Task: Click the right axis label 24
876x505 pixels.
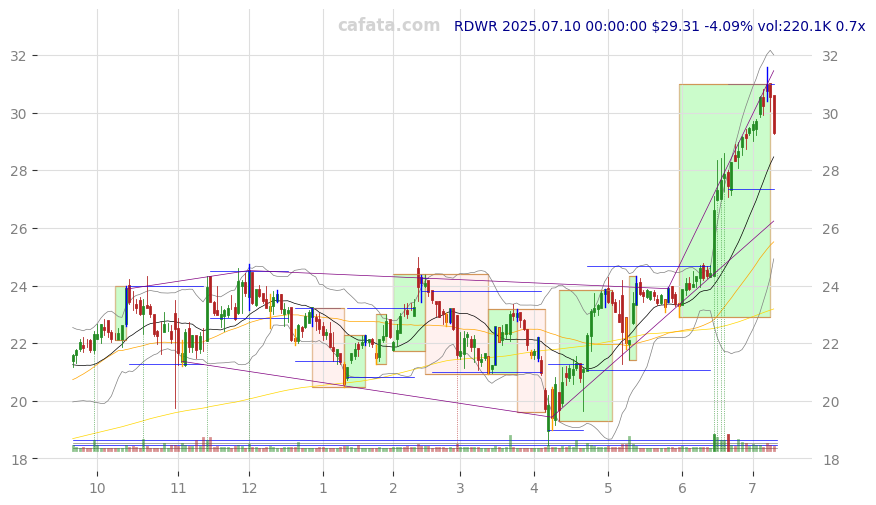Action: coord(830,287)
